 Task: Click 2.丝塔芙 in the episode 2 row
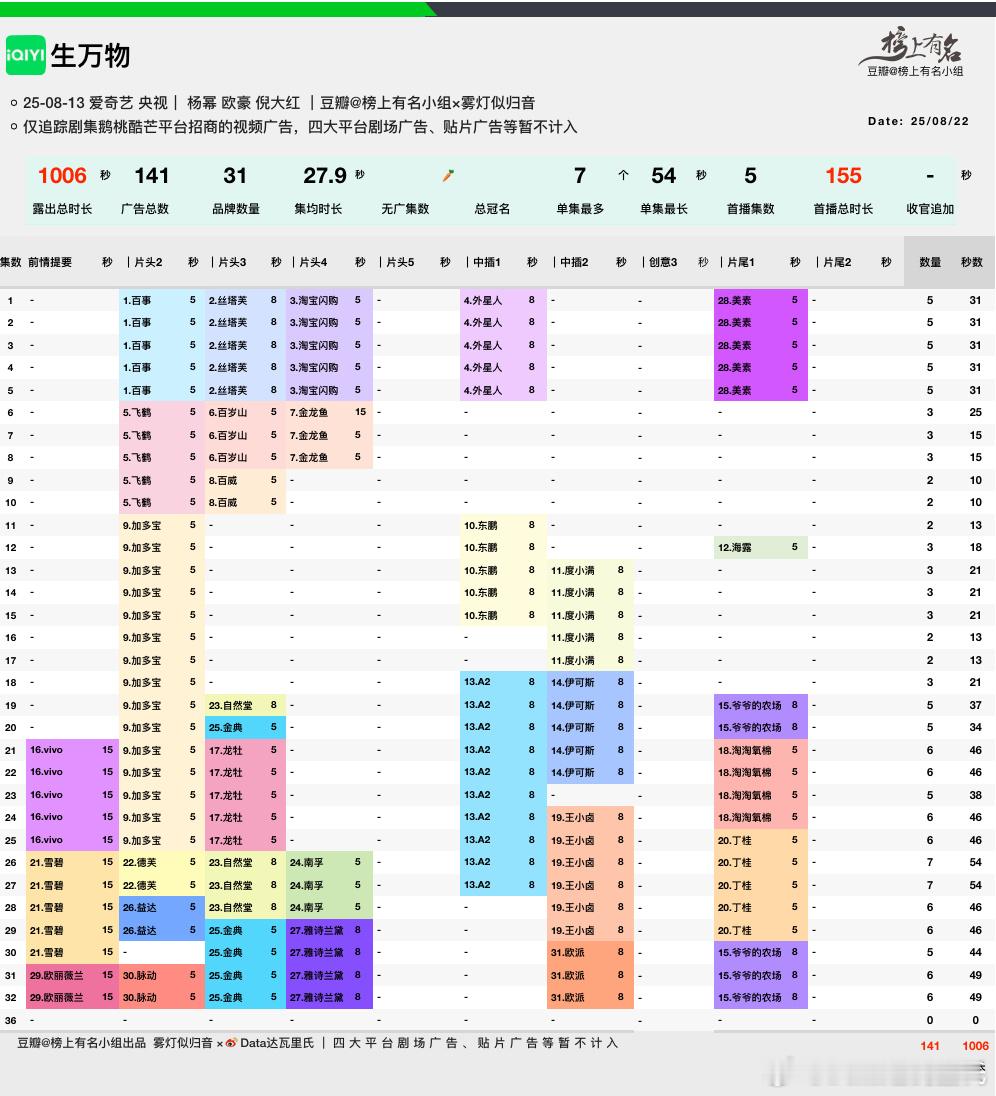click(x=228, y=322)
